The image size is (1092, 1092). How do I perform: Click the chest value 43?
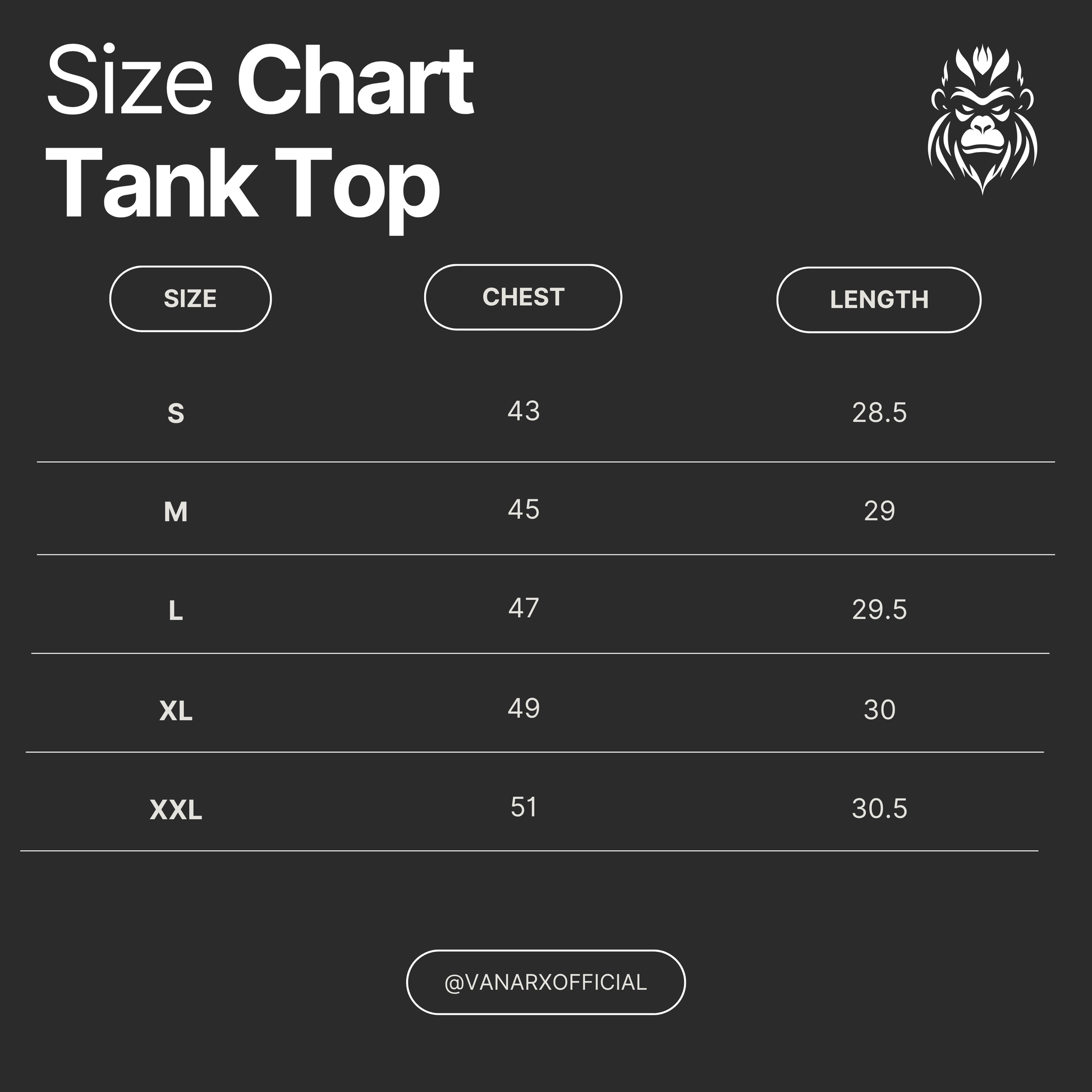(524, 411)
